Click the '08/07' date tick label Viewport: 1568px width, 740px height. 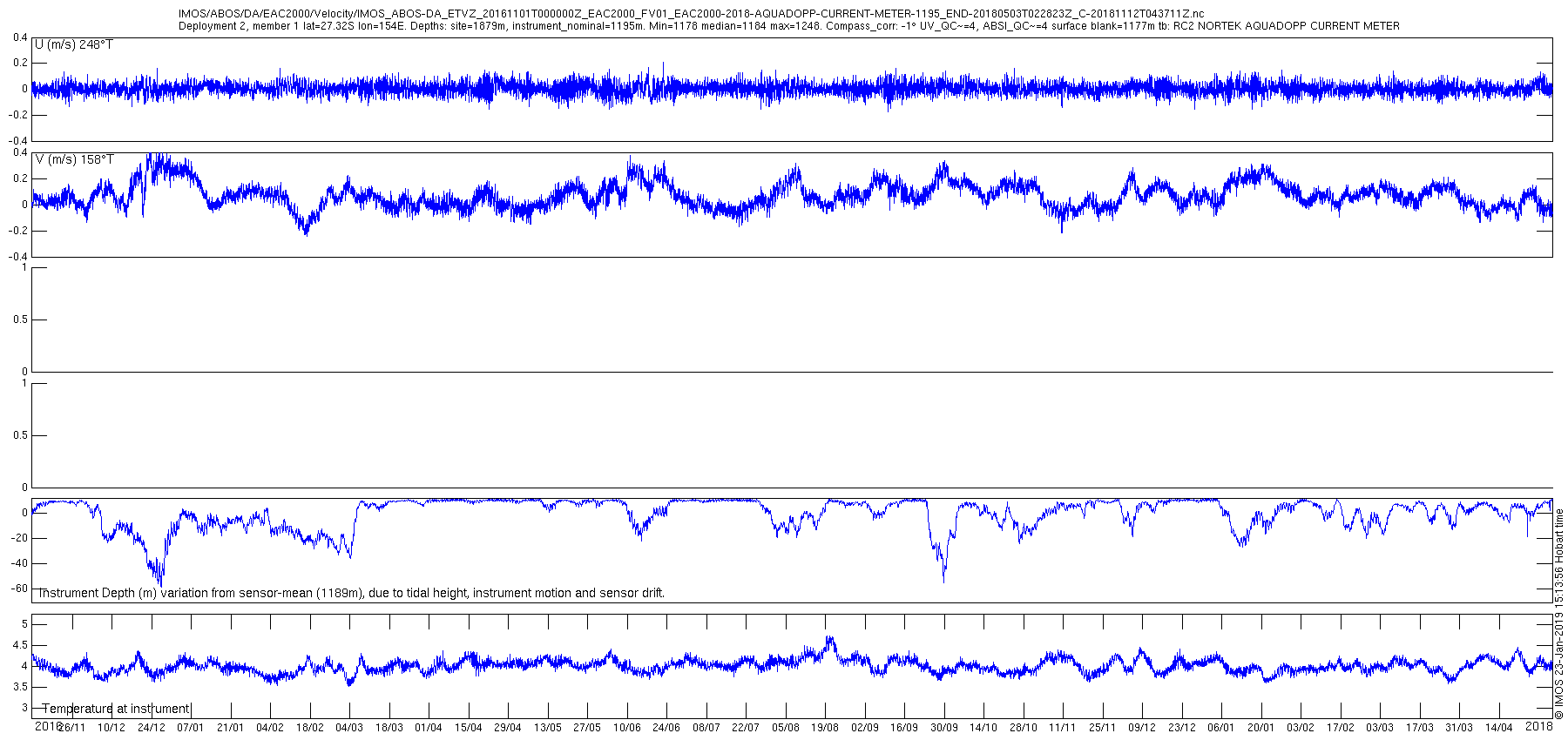tap(706, 728)
